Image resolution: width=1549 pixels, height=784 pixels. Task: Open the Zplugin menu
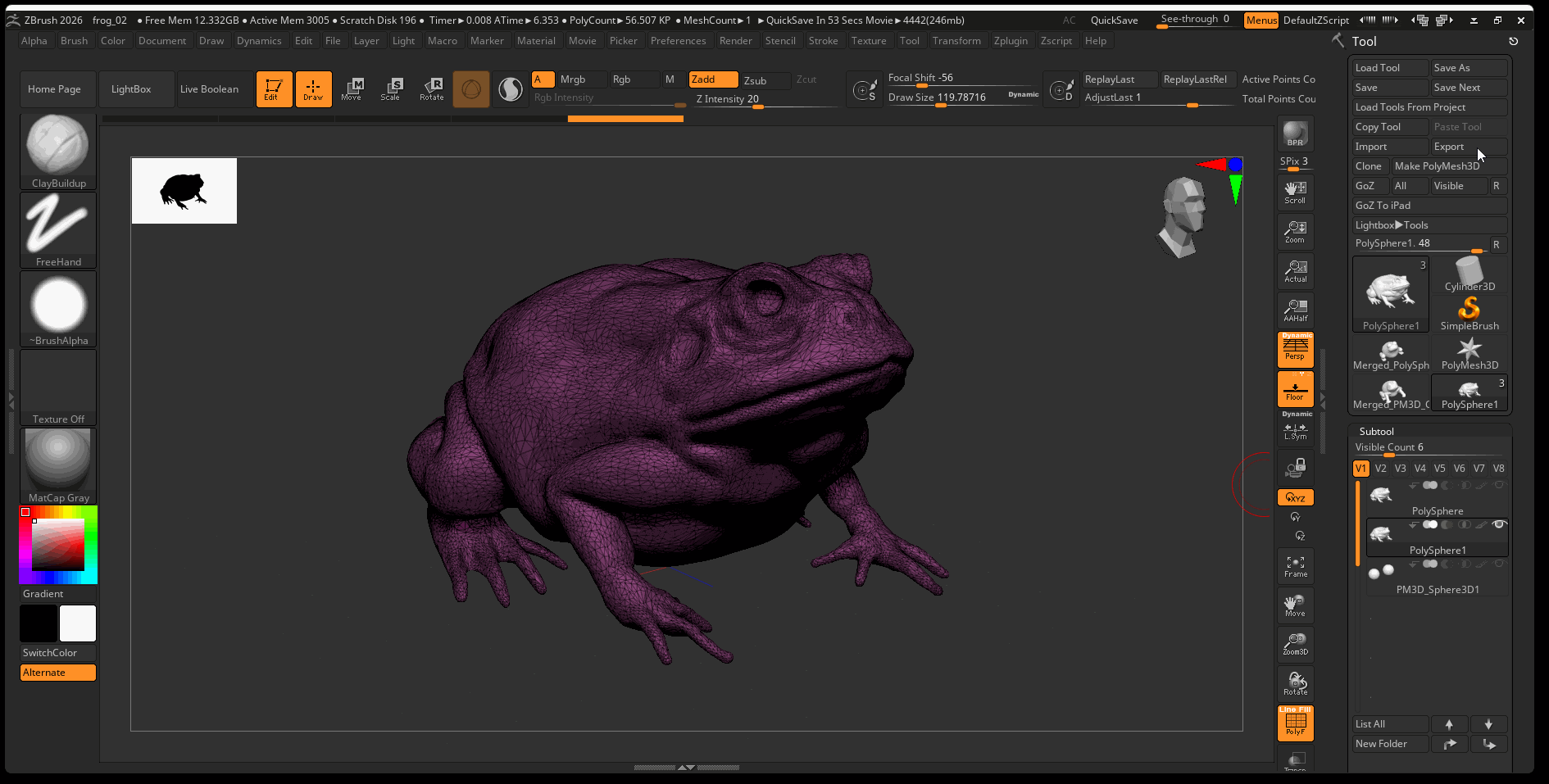pos(1010,41)
